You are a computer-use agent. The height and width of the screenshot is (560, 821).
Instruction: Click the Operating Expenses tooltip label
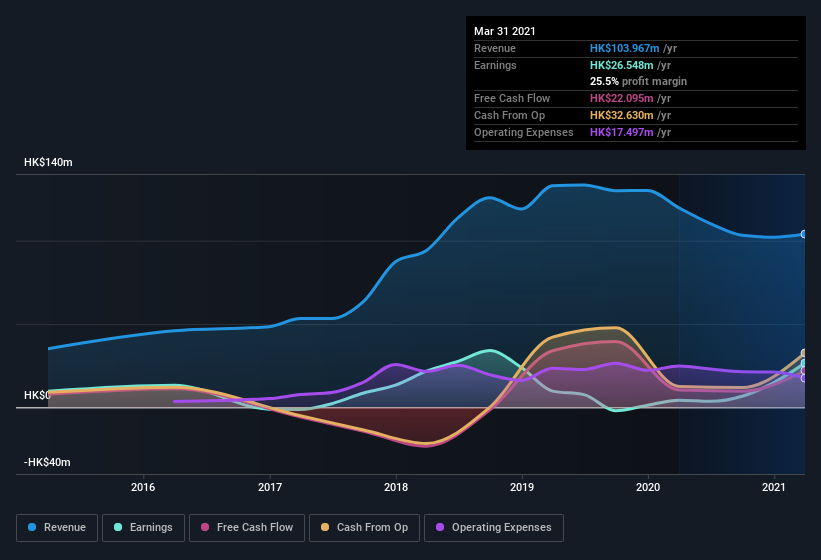[524, 132]
